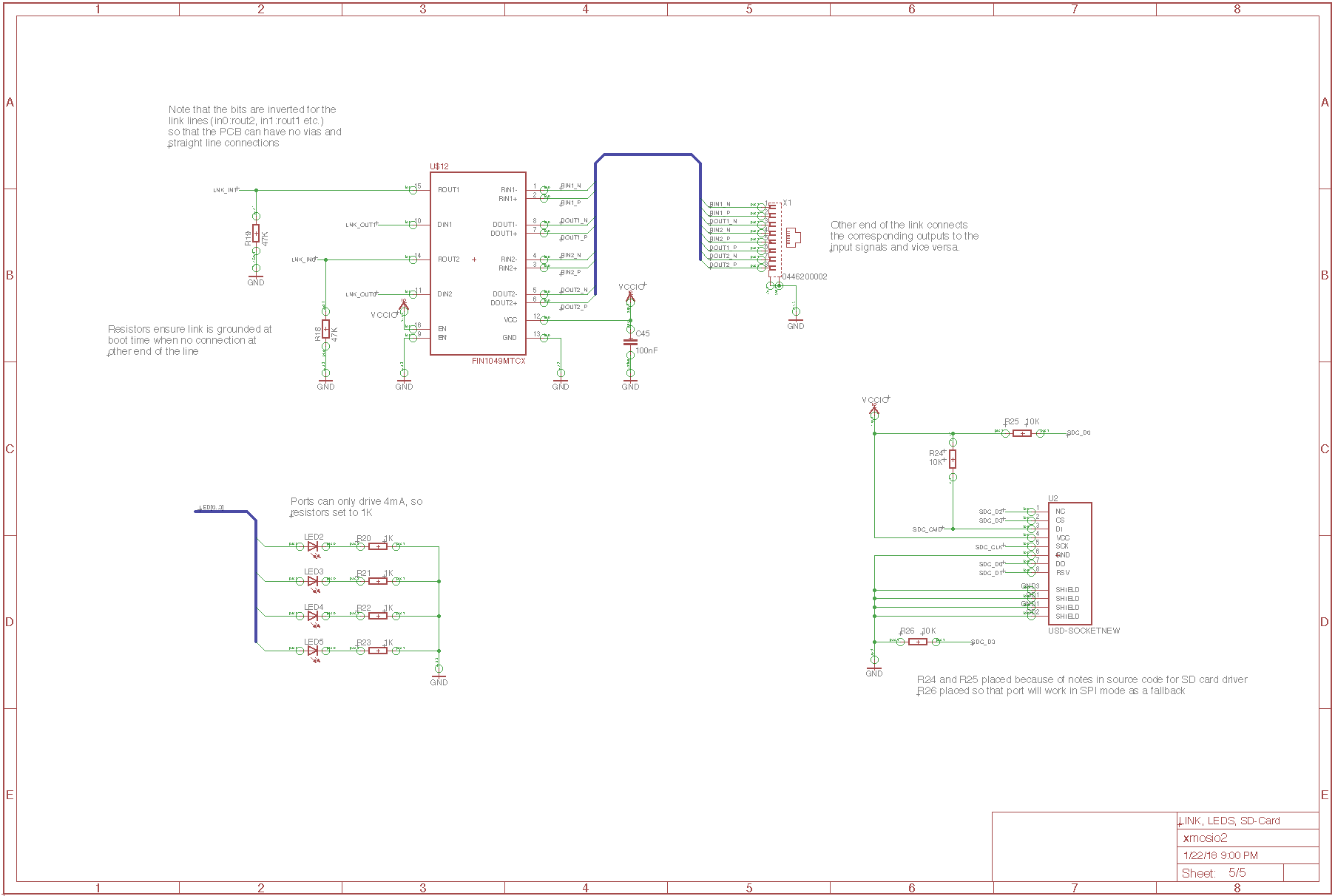Click the RIN1_N label beside U$12 pin 1
This screenshot has width=1335, height=896.
[571, 186]
